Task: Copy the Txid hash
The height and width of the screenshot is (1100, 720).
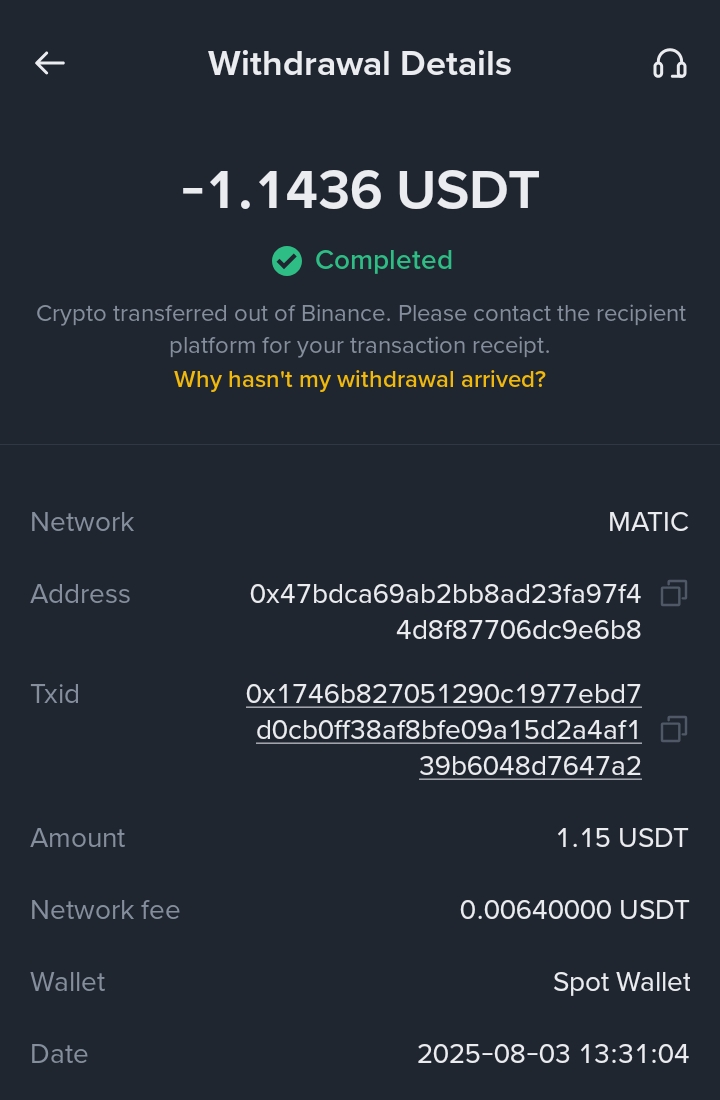Action: 674,730
